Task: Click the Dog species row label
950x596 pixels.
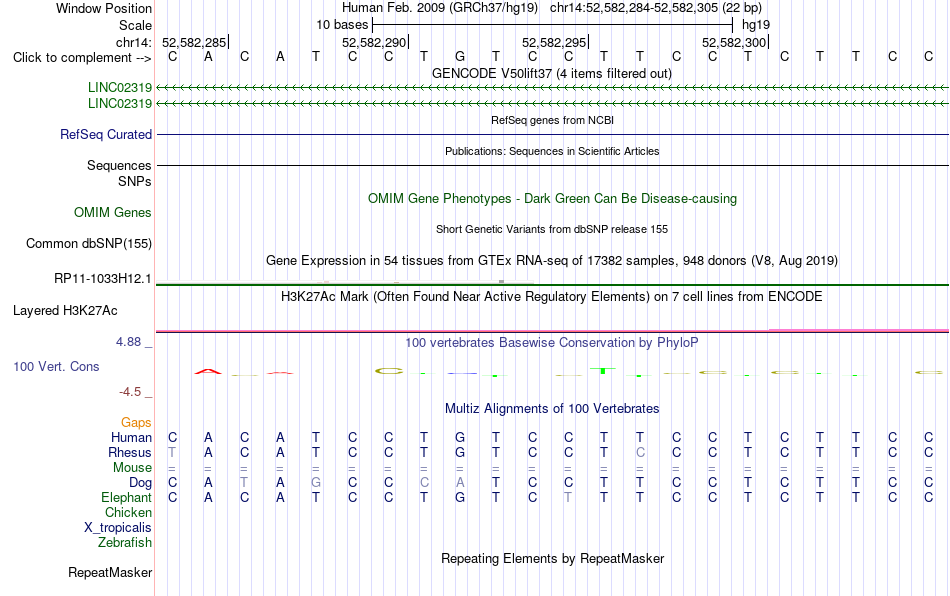Action: click(x=141, y=483)
